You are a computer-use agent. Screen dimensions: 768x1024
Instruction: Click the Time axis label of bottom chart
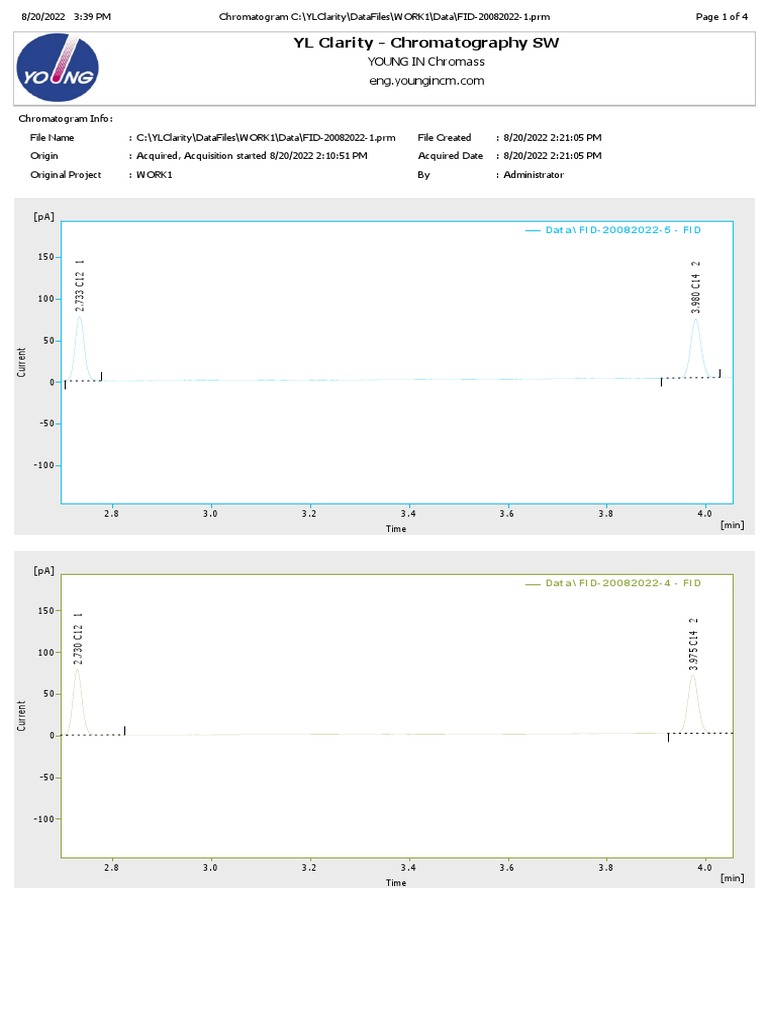click(396, 883)
